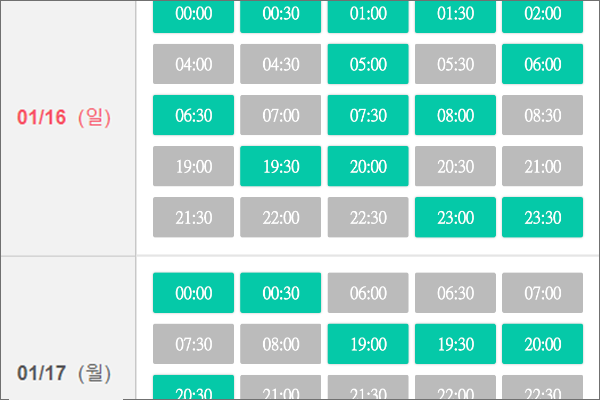Viewport: 600px width, 400px height.
Task: Pick the 01:30 time slot
Action: (454, 16)
